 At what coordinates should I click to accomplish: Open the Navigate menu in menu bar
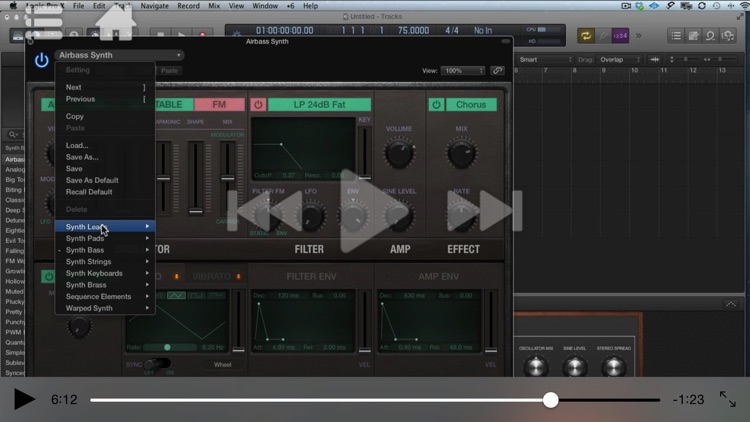point(154,6)
